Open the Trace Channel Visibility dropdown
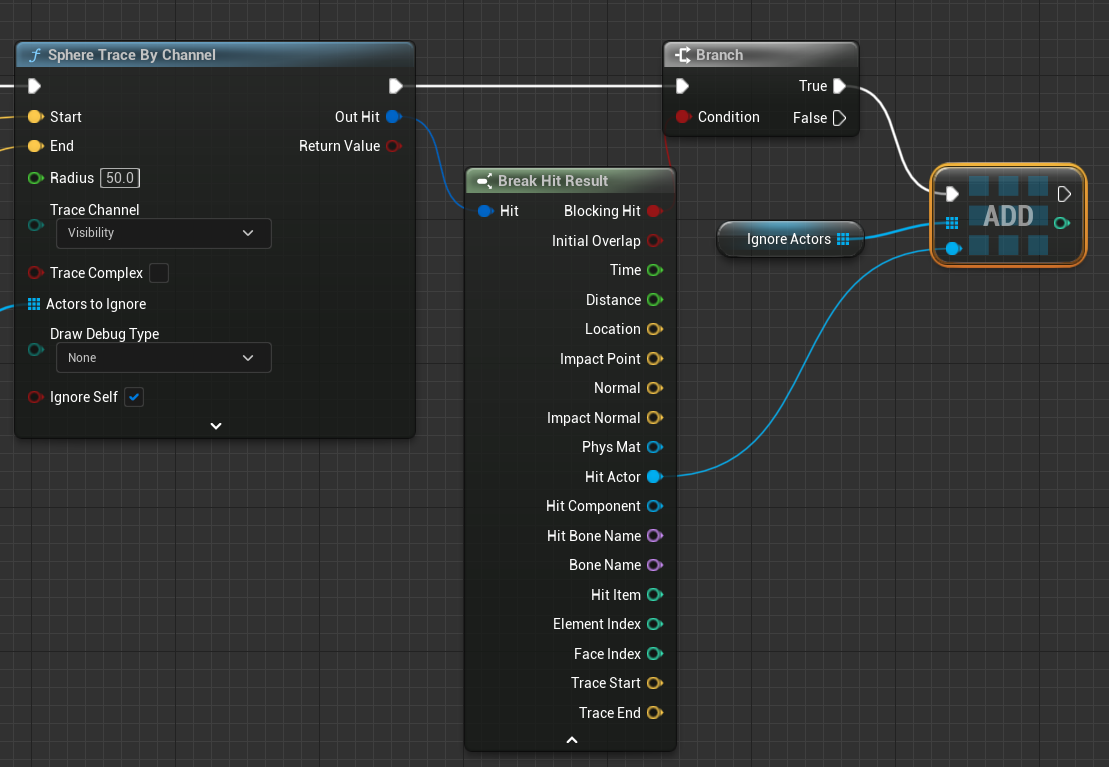This screenshot has width=1109, height=767. click(163, 233)
